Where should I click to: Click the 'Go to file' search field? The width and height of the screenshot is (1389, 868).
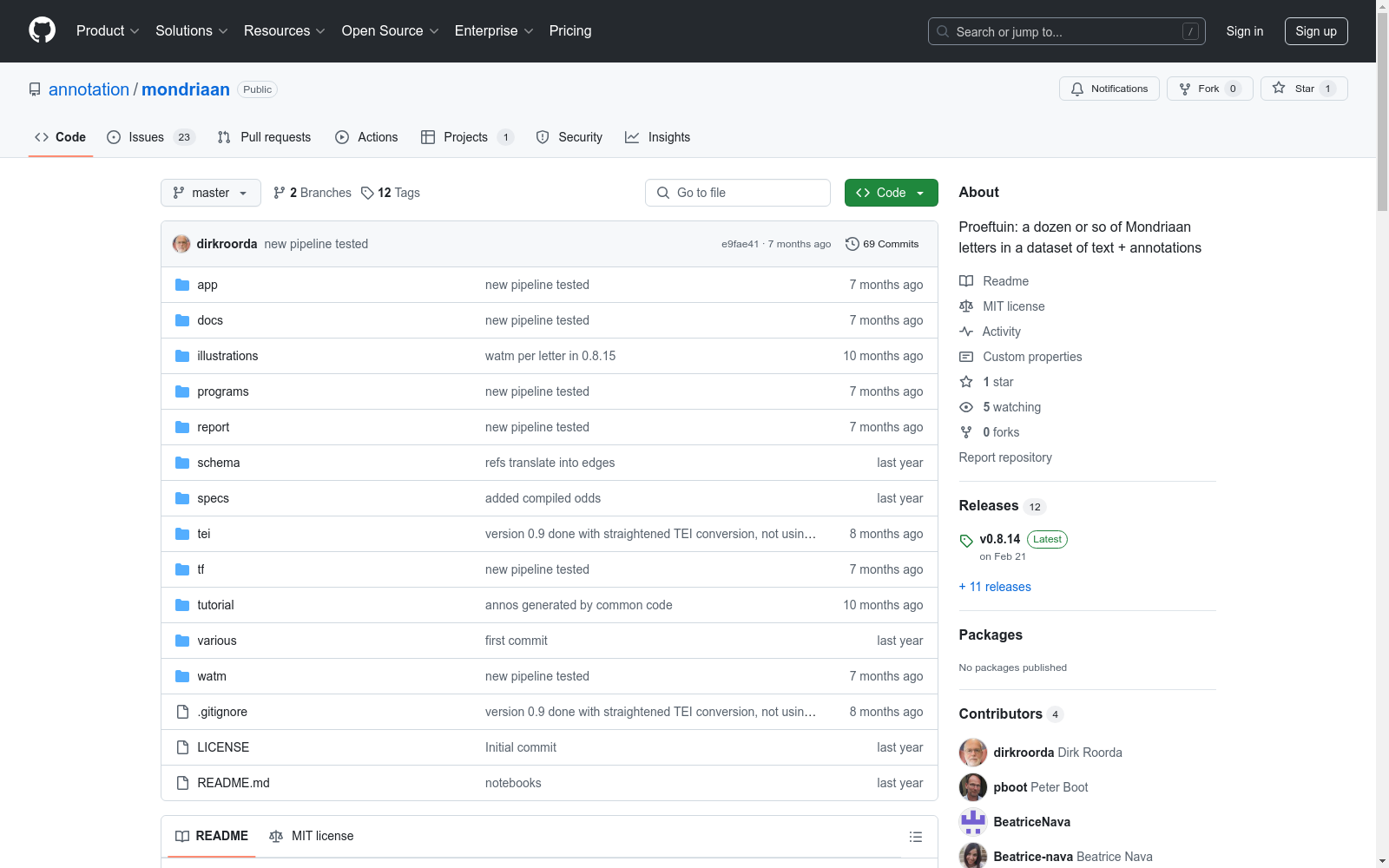coord(738,193)
